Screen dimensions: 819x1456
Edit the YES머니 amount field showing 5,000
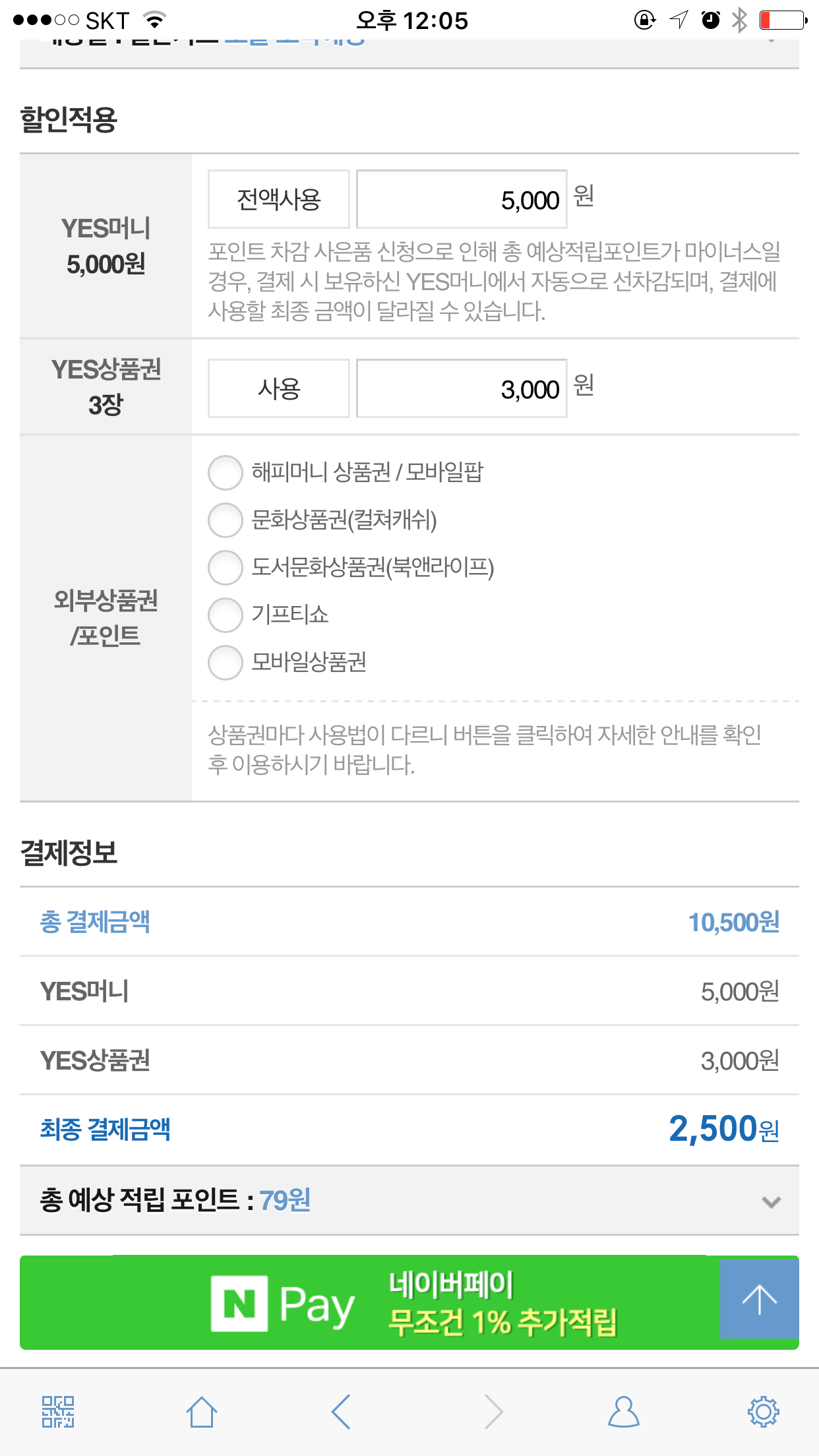click(462, 200)
